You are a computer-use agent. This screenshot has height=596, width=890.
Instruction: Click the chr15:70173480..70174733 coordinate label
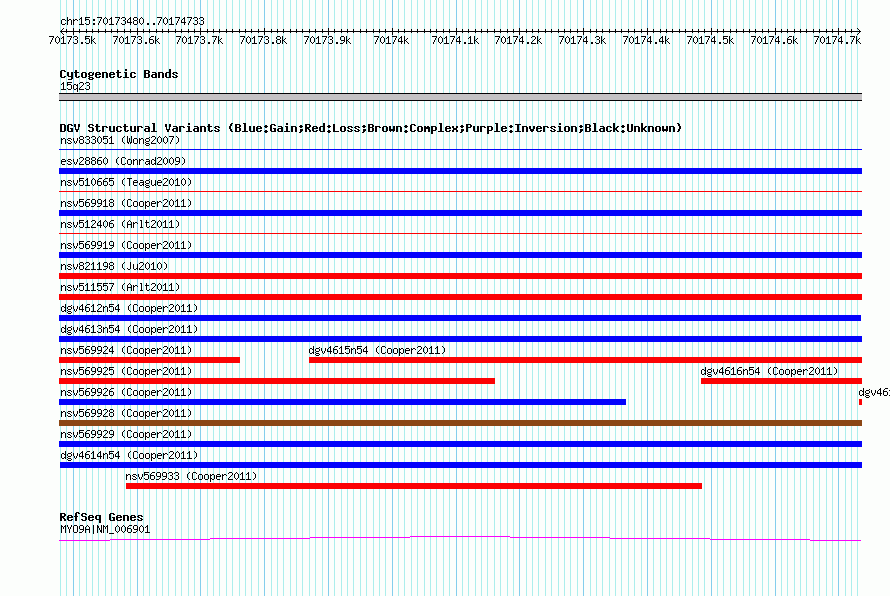pyautogui.click(x=132, y=21)
